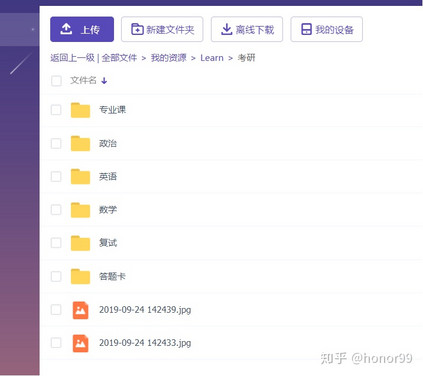Create a folder with 新建文件夹
Image resolution: width=423 pixels, height=376 pixels.
[162, 29]
